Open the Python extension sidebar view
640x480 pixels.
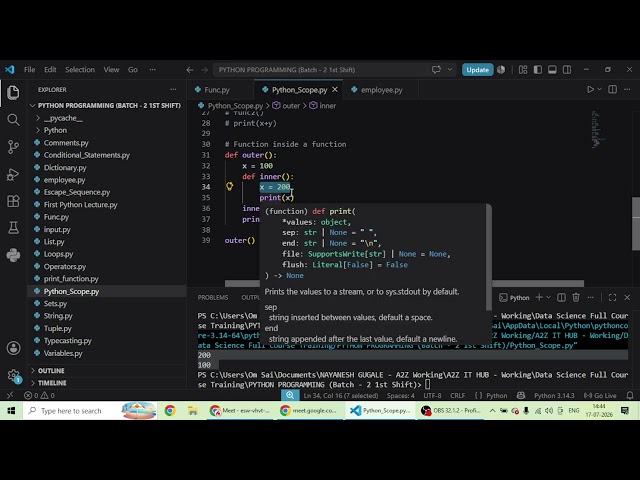(x=13, y=255)
